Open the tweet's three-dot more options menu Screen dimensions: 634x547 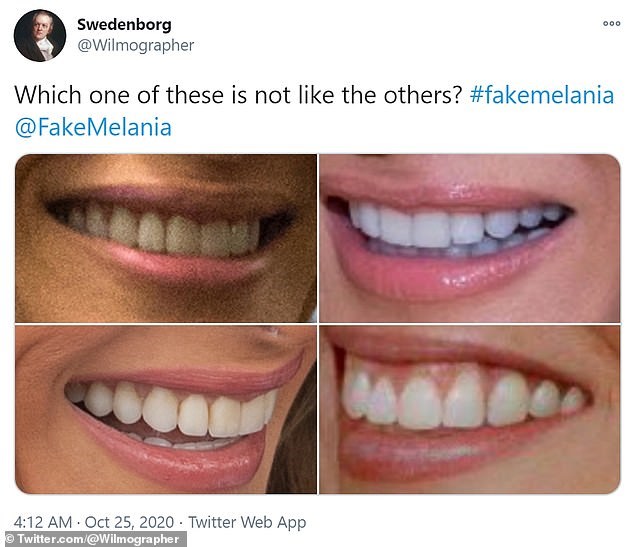point(611,23)
